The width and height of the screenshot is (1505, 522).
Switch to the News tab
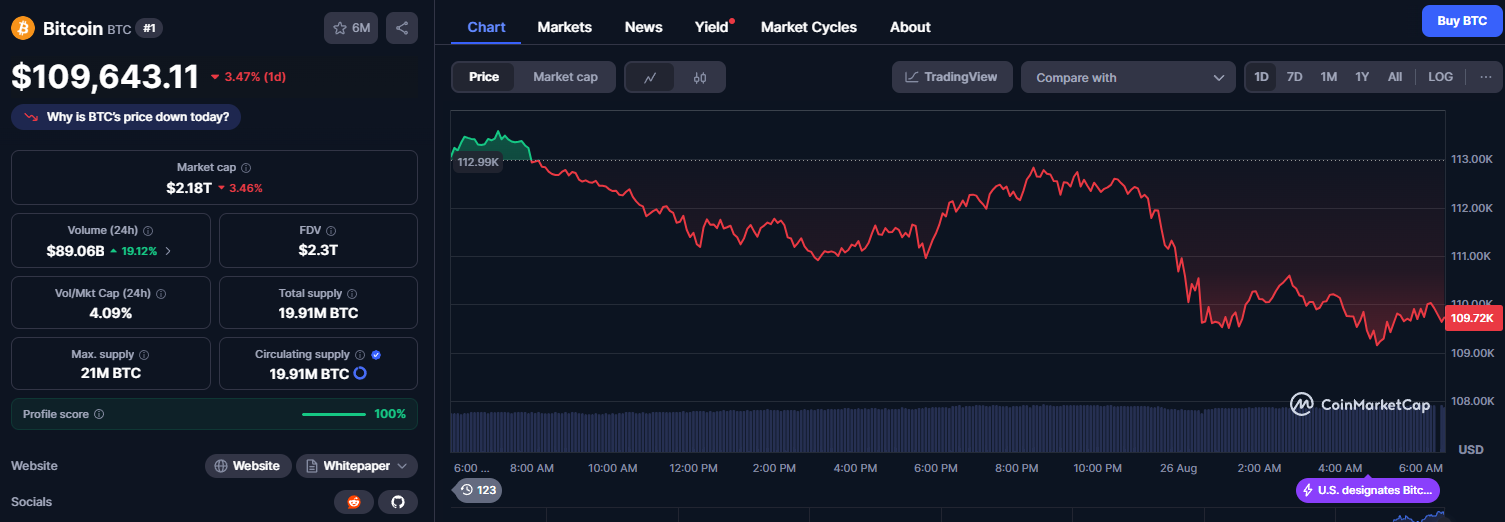pos(643,27)
